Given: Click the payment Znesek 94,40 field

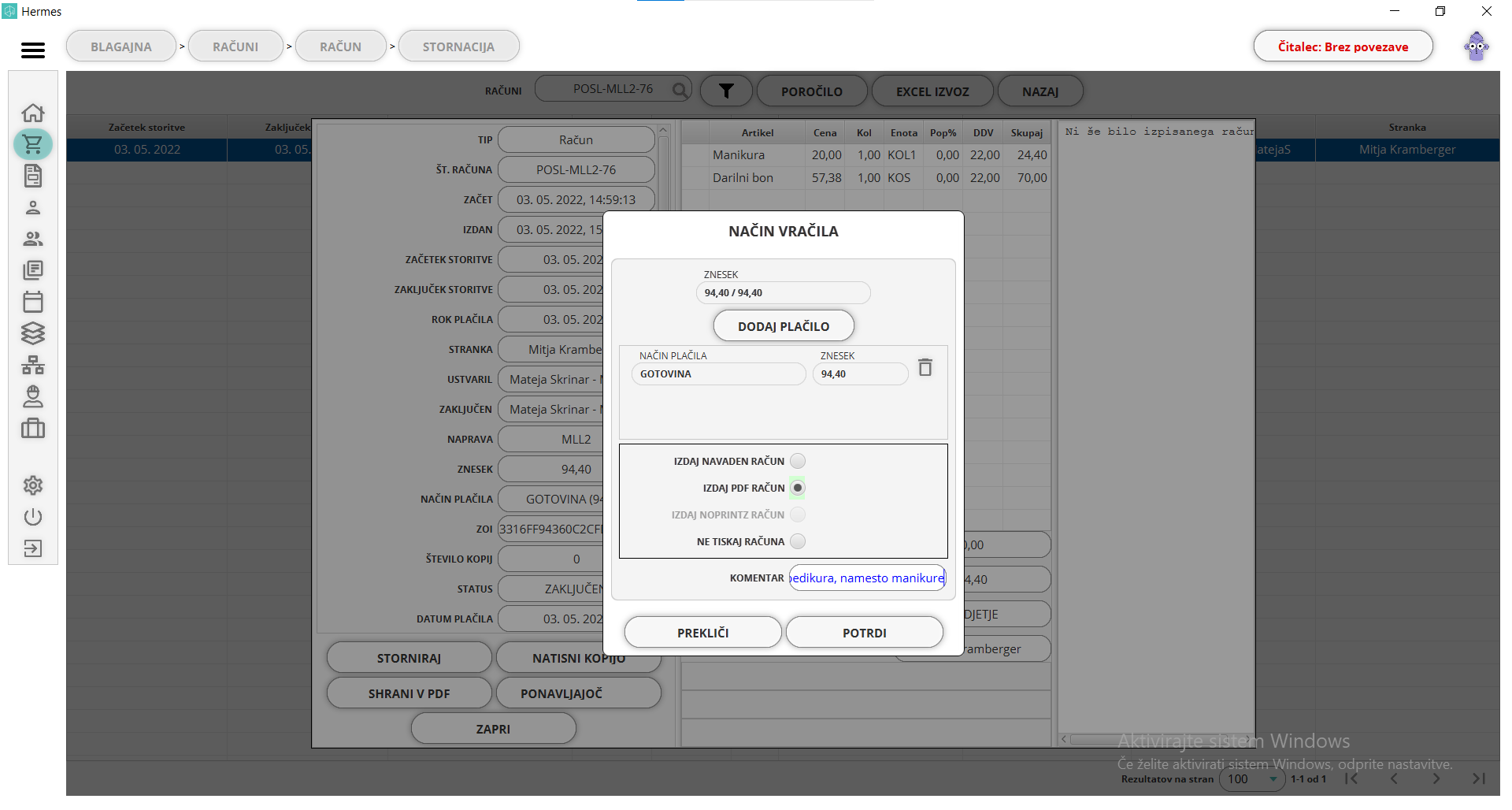Looking at the screenshot, I should click(861, 373).
